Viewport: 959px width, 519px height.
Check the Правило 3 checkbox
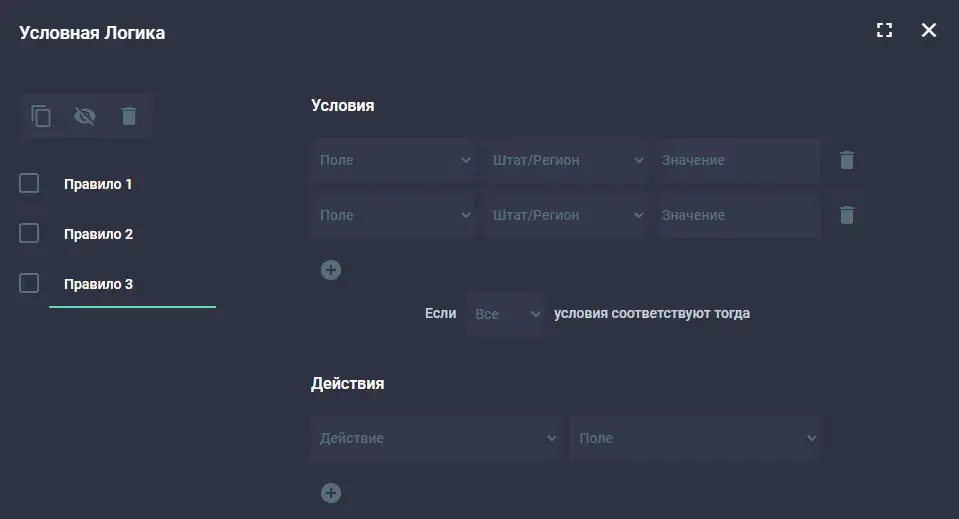(x=29, y=283)
